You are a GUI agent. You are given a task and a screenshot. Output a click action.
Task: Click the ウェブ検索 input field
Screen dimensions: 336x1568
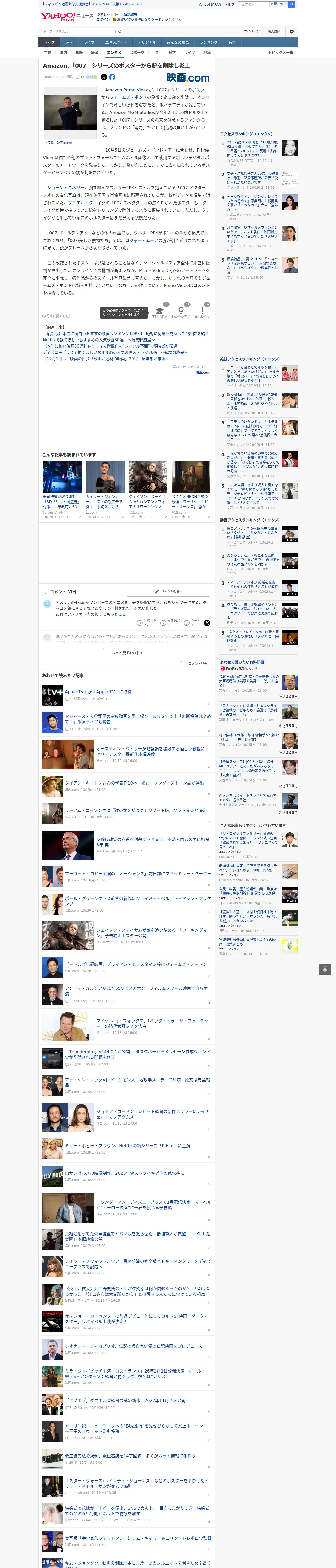pos(253,4)
